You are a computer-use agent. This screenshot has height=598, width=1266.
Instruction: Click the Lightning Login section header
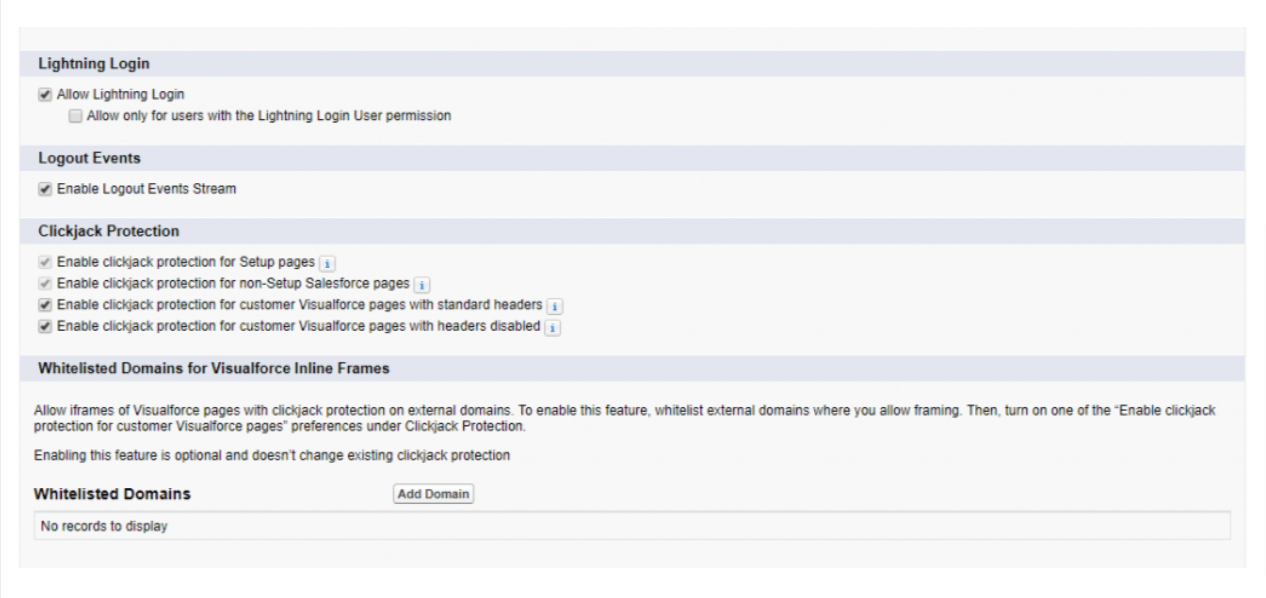pos(94,64)
